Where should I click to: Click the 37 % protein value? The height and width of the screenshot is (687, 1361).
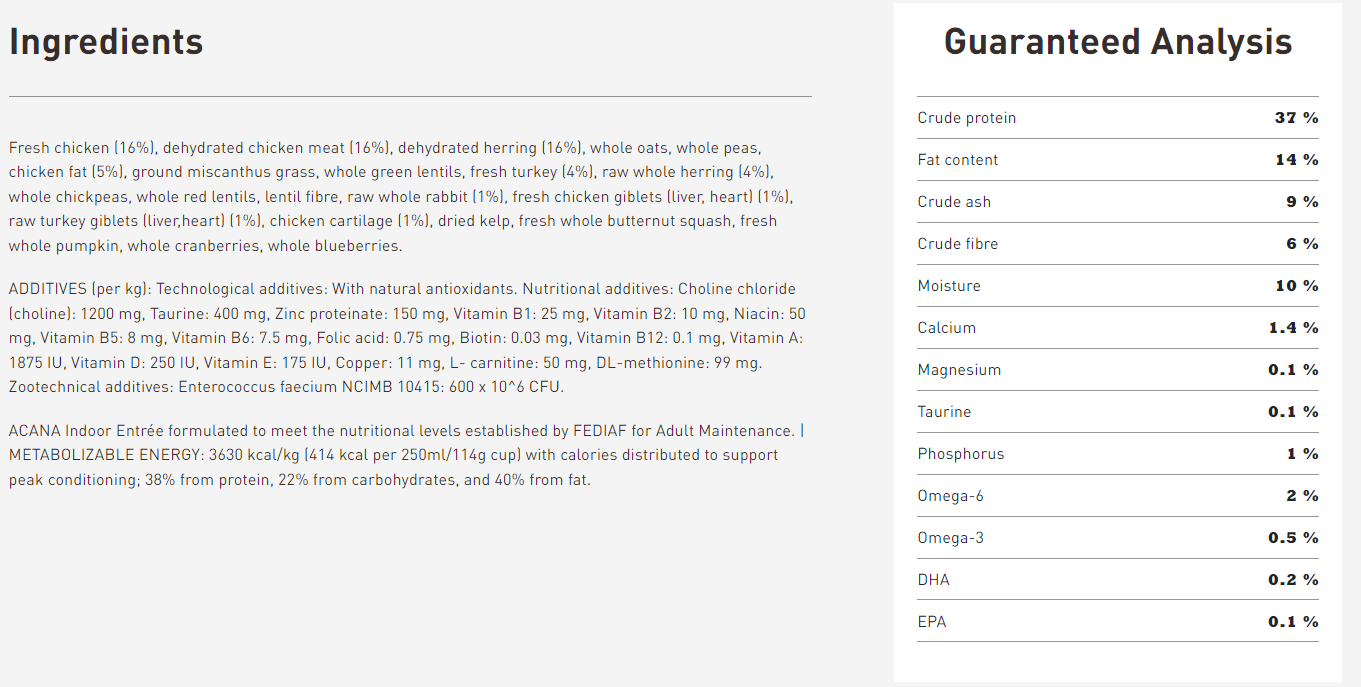(1296, 118)
